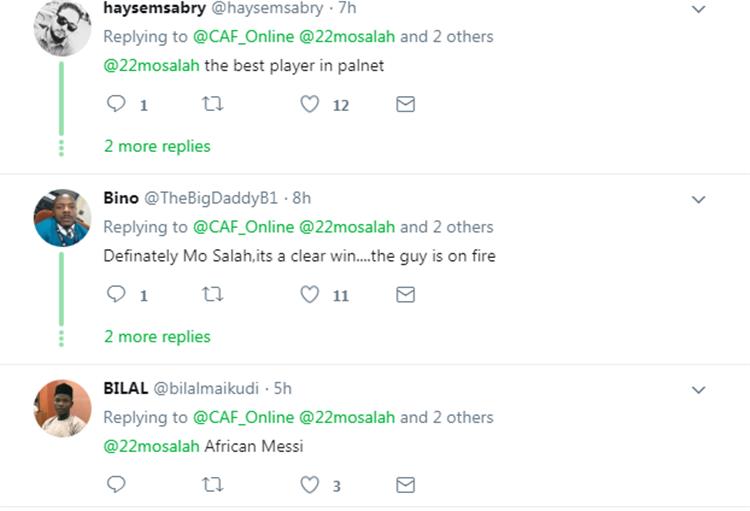
Task: Like BILAL's African Messi tweet
Action: point(310,485)
